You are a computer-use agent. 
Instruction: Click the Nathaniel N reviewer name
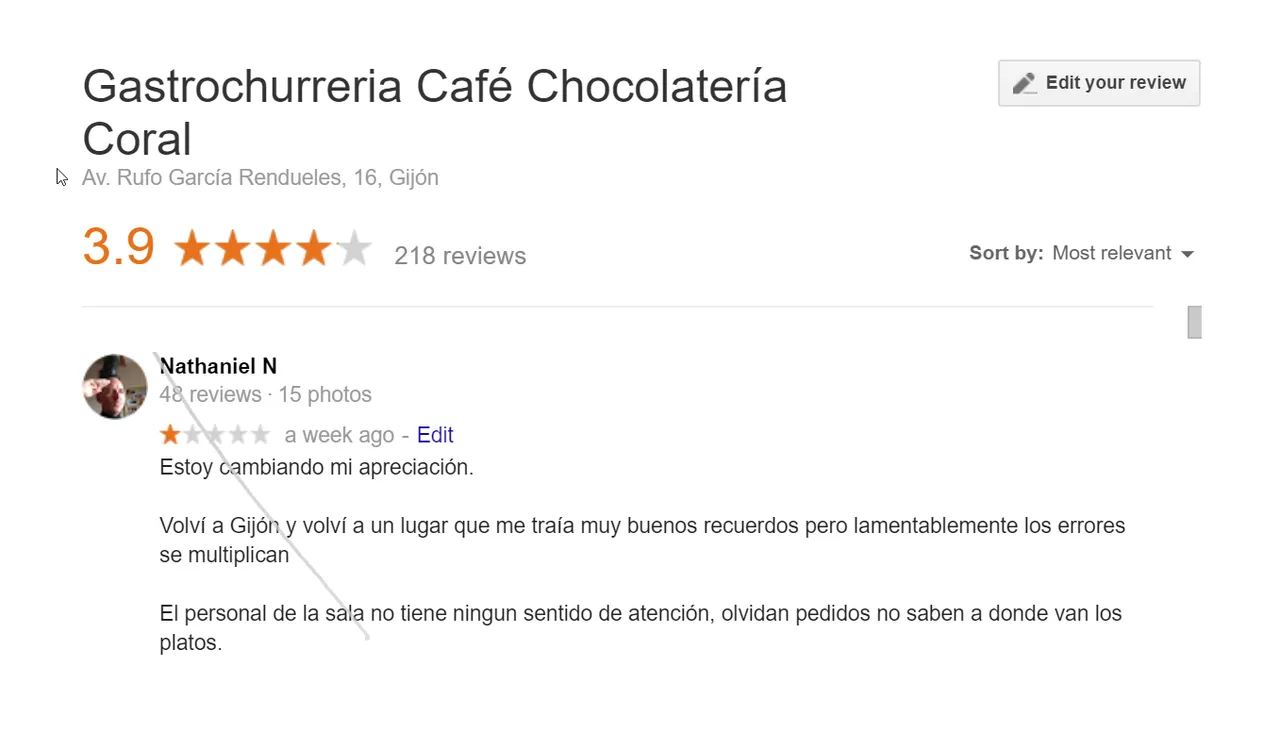[x=218, y=366]
